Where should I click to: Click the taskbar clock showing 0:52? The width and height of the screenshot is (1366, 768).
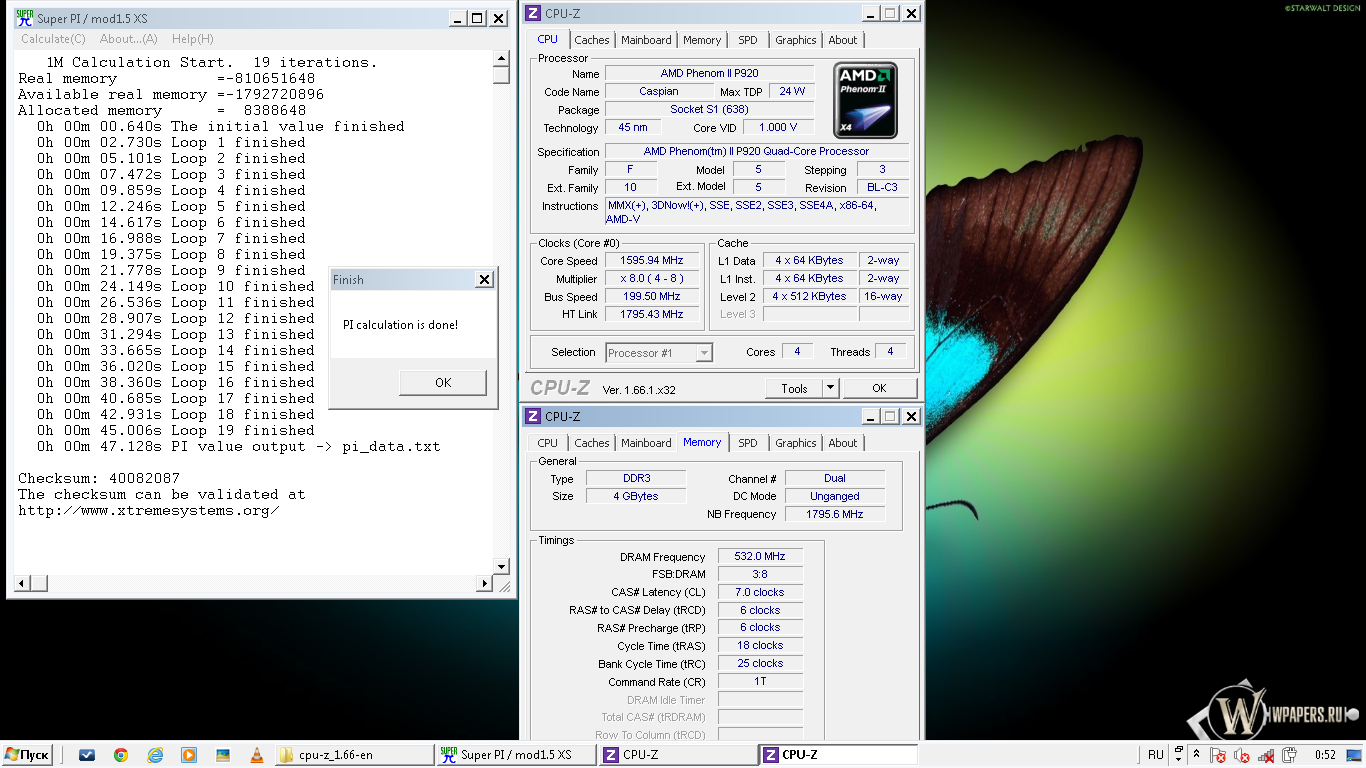[x=1325, y=755]
